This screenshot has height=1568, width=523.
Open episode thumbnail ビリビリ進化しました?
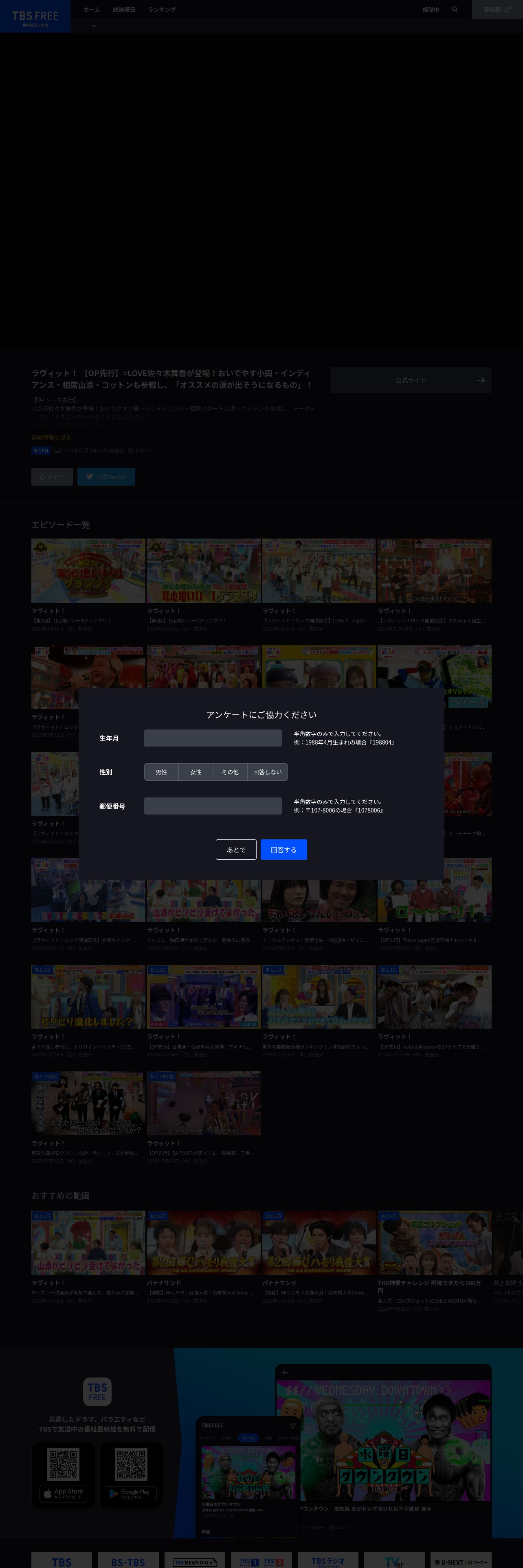pyautogui.click(x=88, y=996)
